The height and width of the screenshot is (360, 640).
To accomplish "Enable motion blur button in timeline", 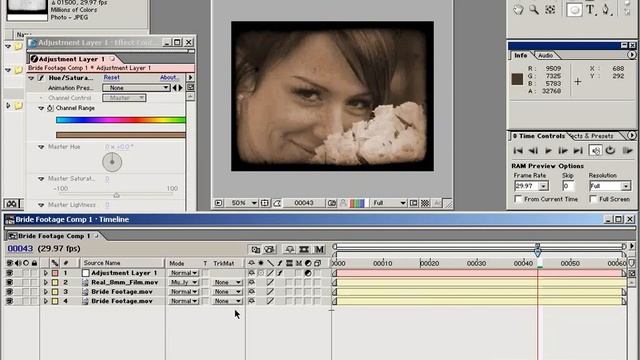I will click(x=319, y=249).
